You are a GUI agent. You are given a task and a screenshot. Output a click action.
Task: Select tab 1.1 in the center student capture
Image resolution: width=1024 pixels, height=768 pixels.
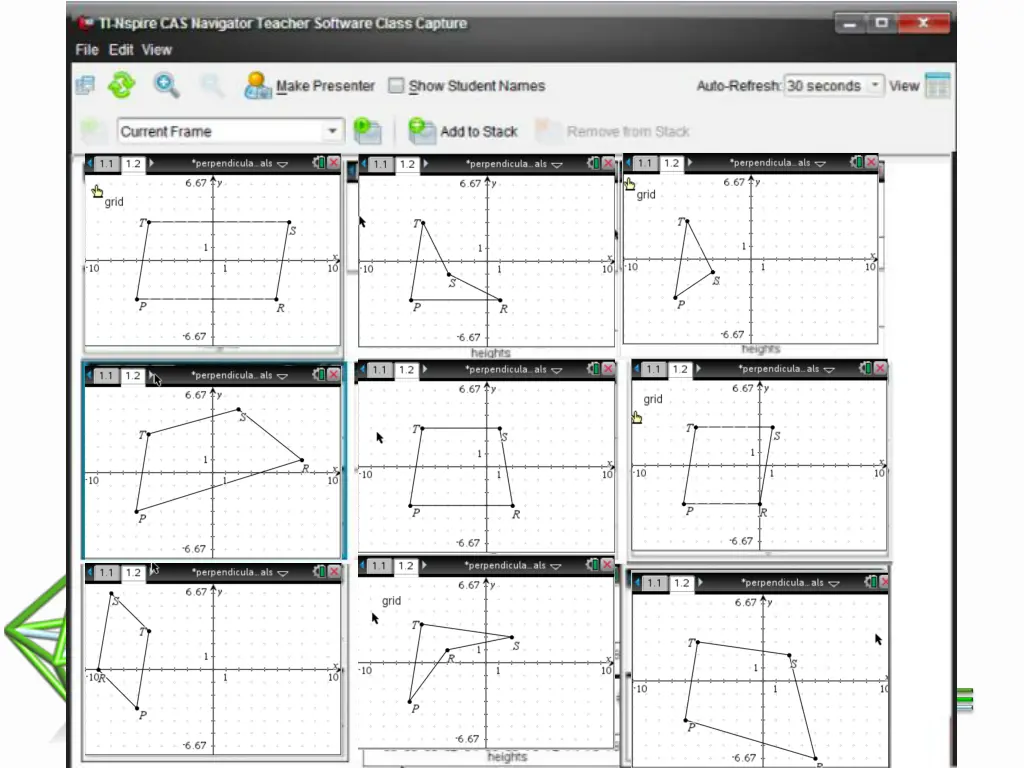(379, 370)
